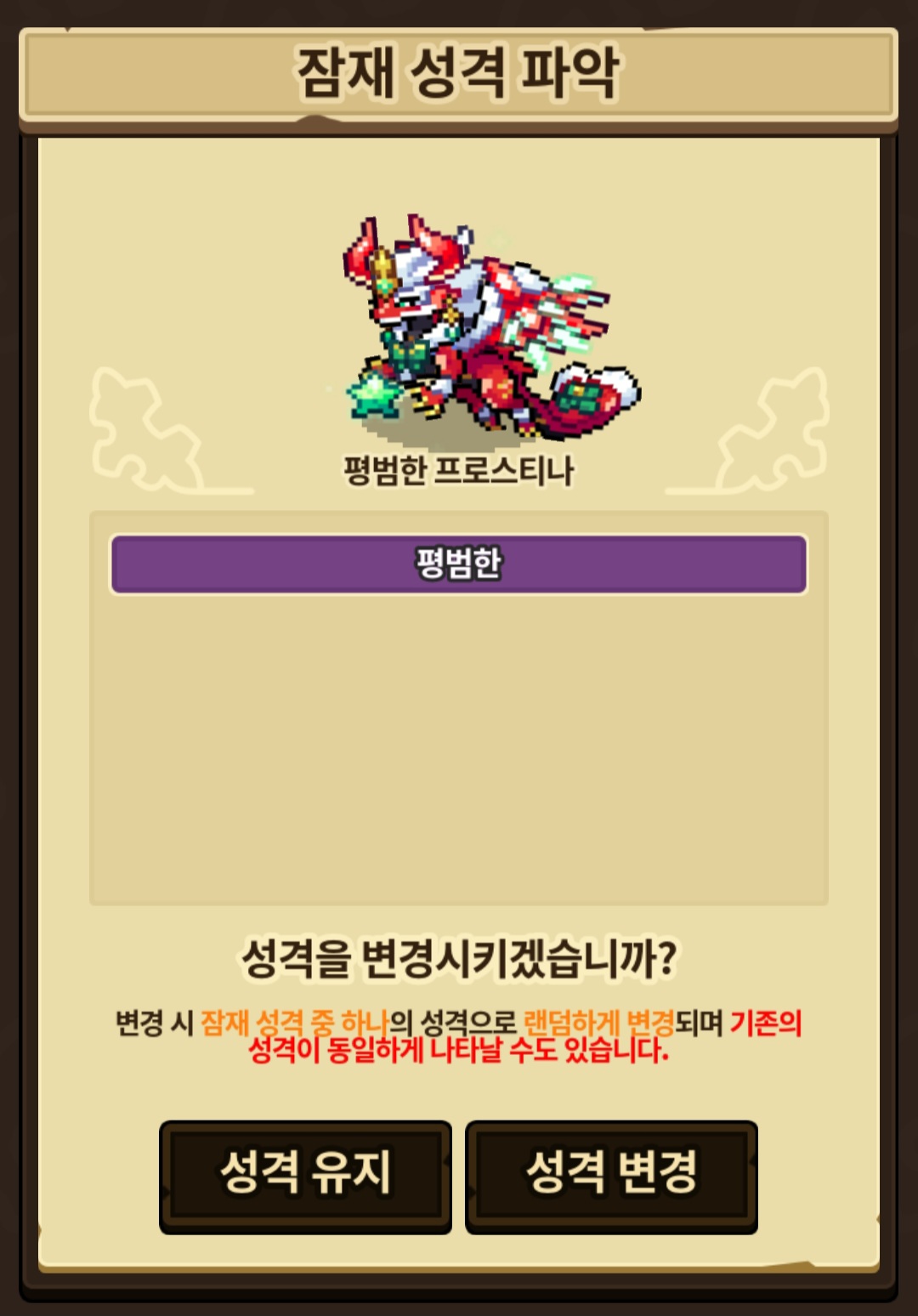Screen dimensions: 918x1316
Task: Click the orange 랜덤하게 변경 text
Action: point(599,1023)
